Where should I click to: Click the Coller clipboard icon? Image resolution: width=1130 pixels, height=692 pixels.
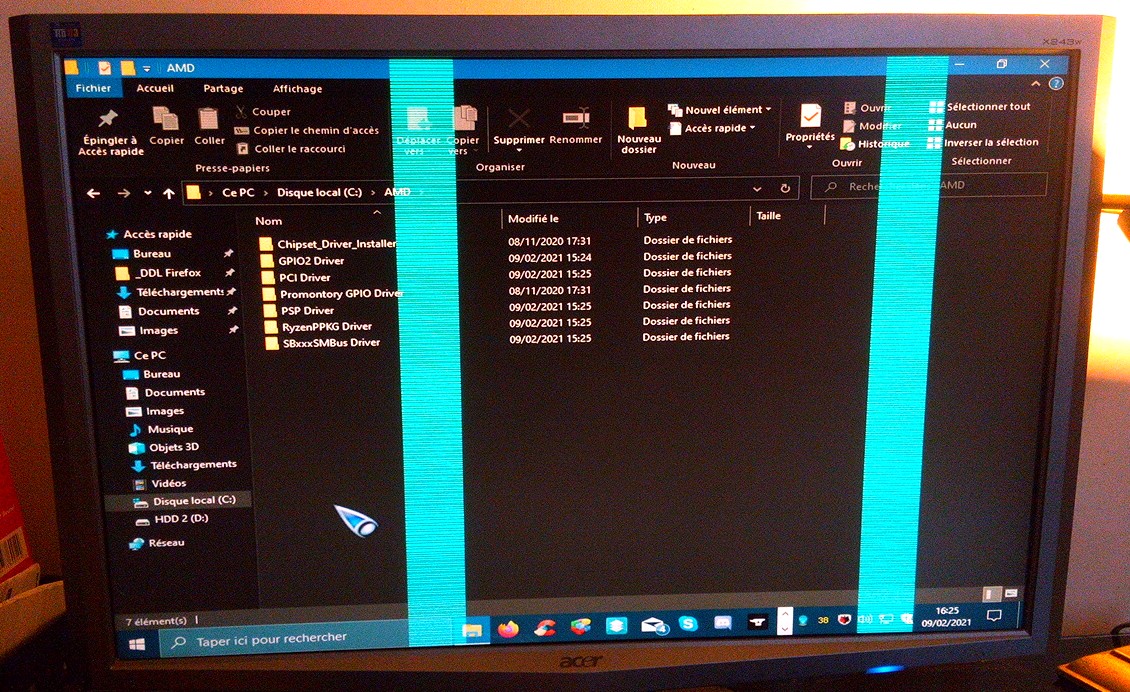[208, 119]
